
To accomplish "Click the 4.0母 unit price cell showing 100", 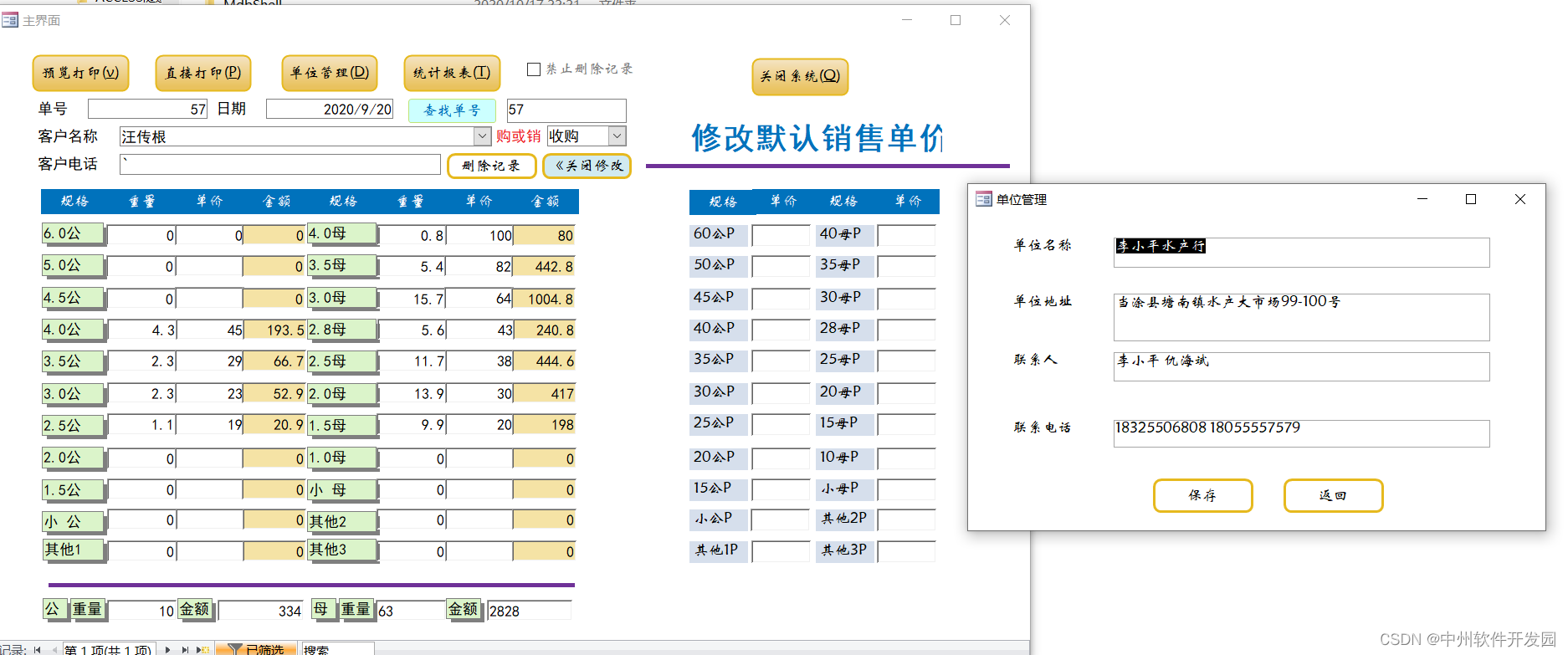I will tap(479, 235).
